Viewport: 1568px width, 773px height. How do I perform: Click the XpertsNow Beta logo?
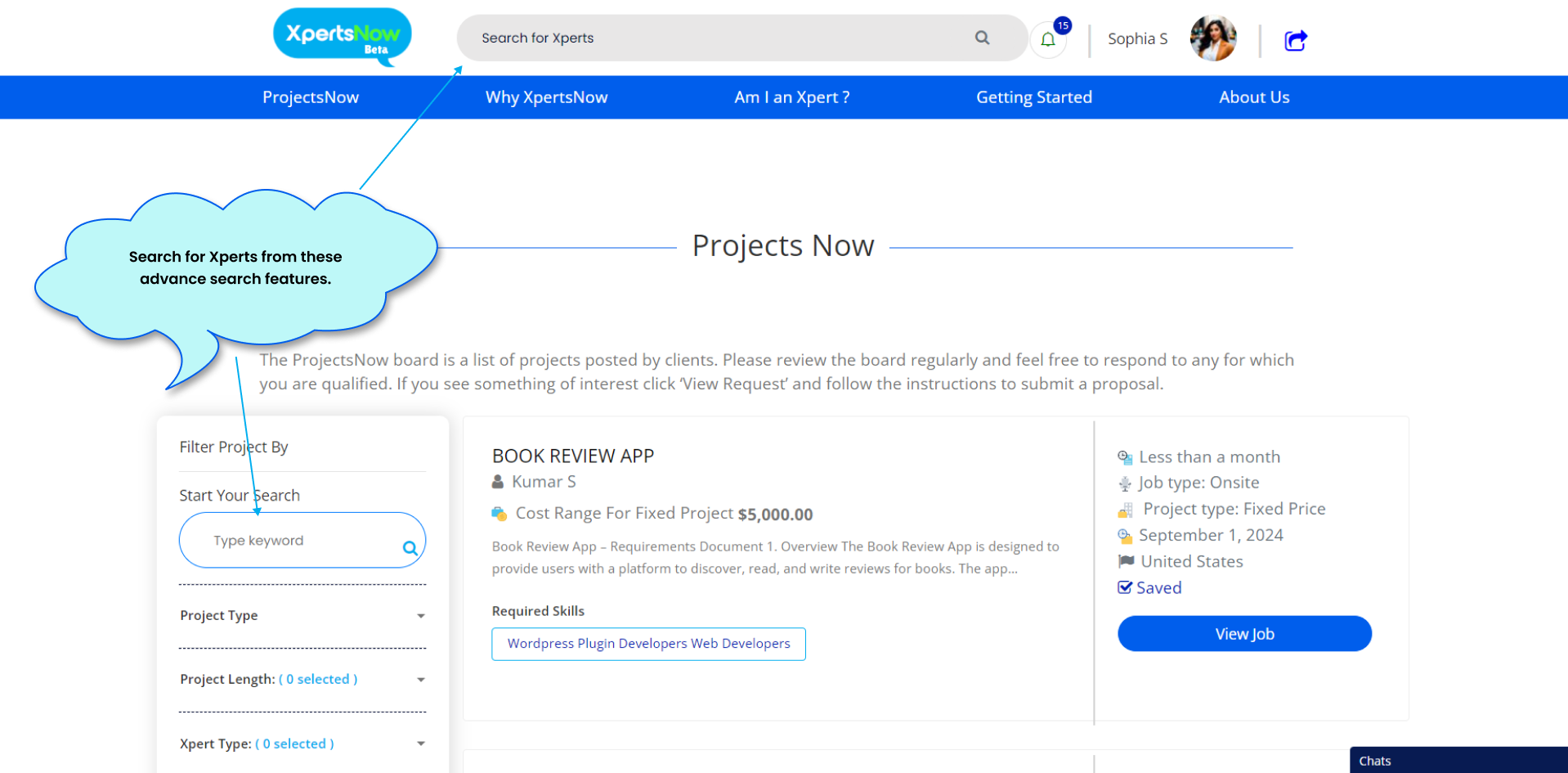pos(342,37)
